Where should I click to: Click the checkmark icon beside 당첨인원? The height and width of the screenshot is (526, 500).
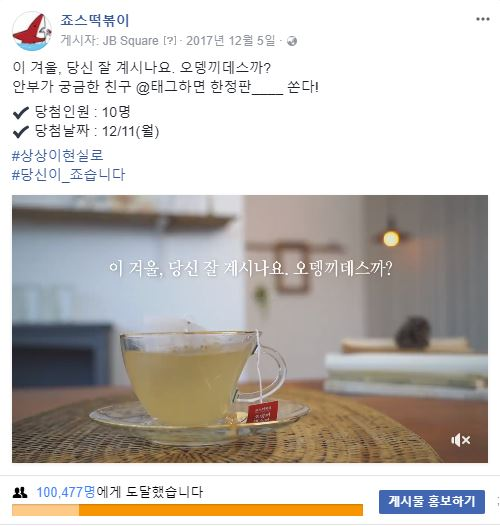[x=20, y=113]
